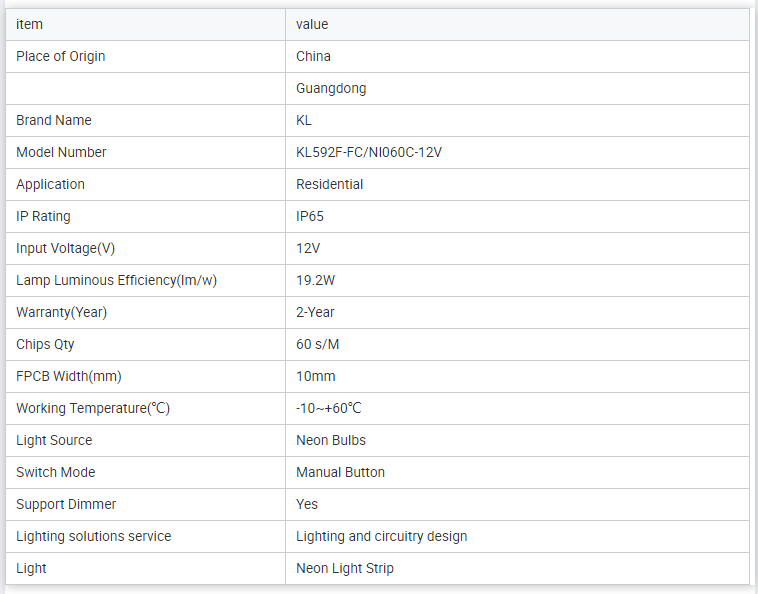The height and width of the screenshot is (594, 758).
Task: Select the Brand Name row label
Action: tap(54, 120)
